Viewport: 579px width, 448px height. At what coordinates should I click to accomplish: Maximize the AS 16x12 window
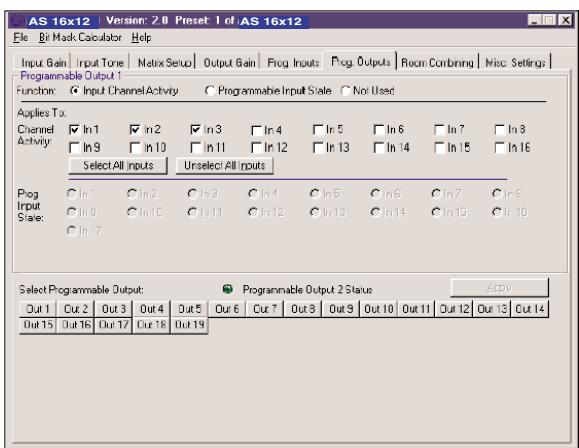coord(549,20)
